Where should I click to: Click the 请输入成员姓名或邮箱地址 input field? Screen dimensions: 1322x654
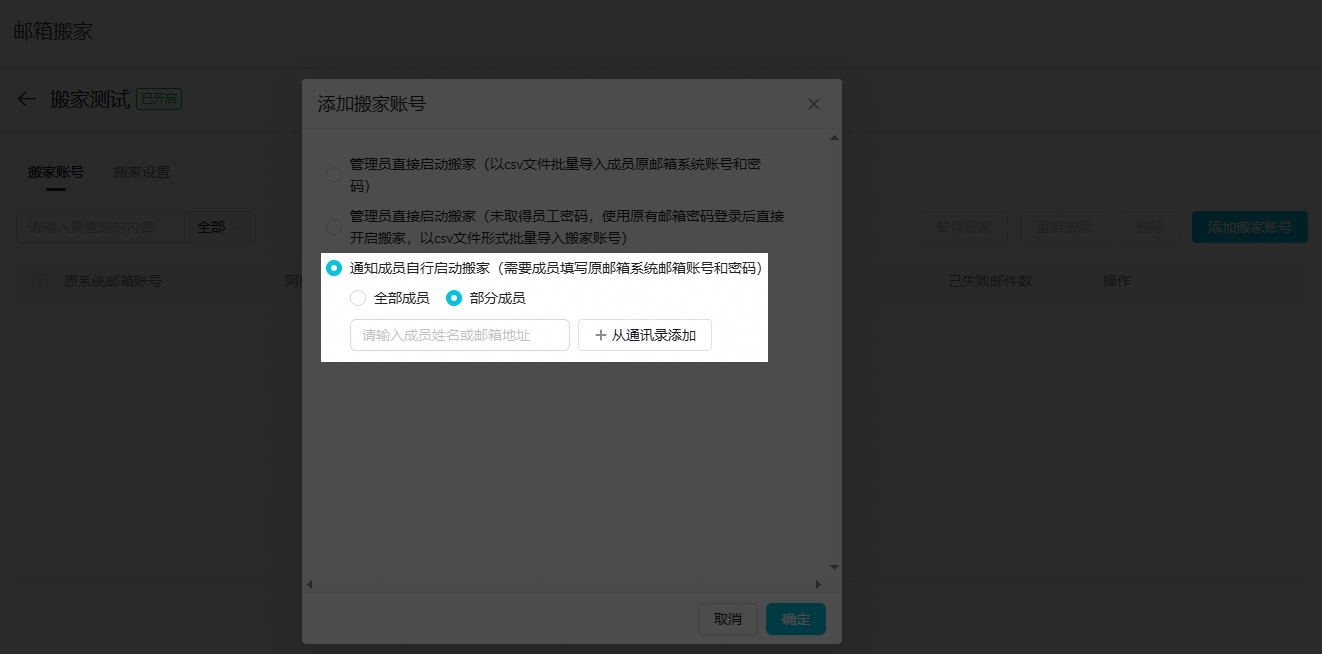coord(459,335)
